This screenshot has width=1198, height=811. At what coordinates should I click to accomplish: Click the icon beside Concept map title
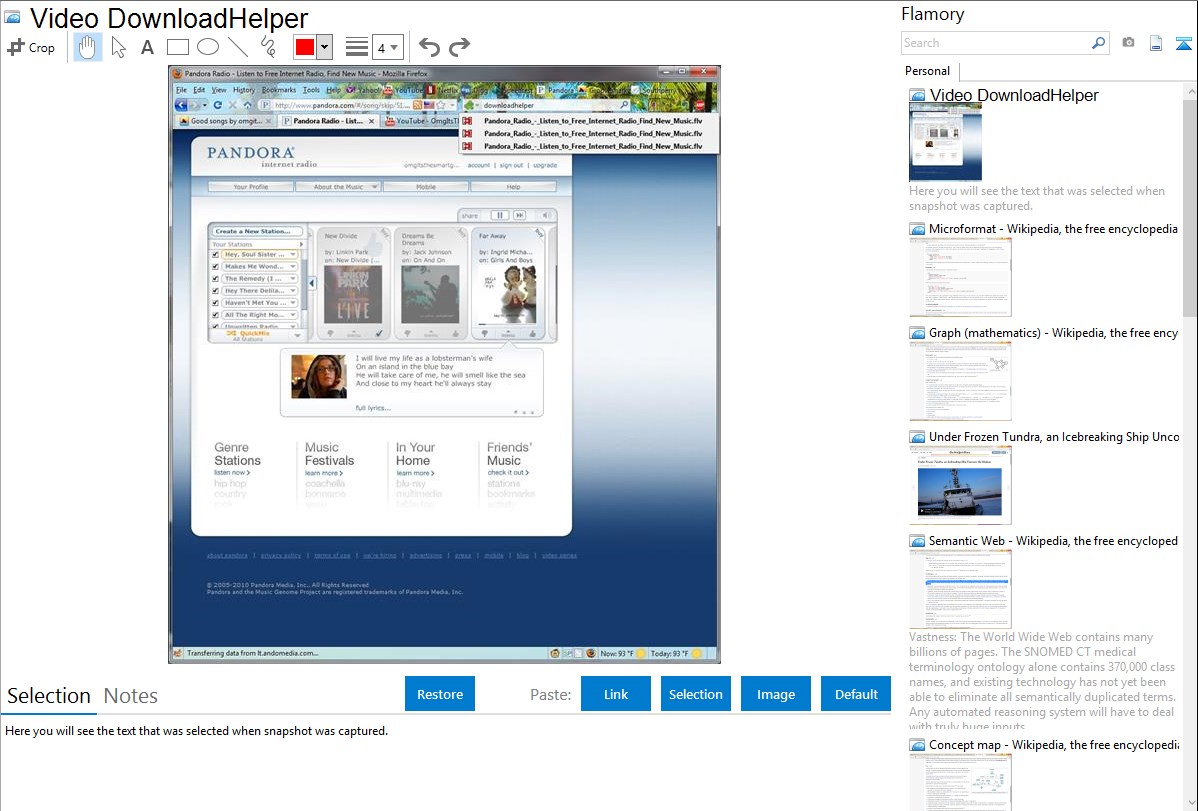point(917,745)
